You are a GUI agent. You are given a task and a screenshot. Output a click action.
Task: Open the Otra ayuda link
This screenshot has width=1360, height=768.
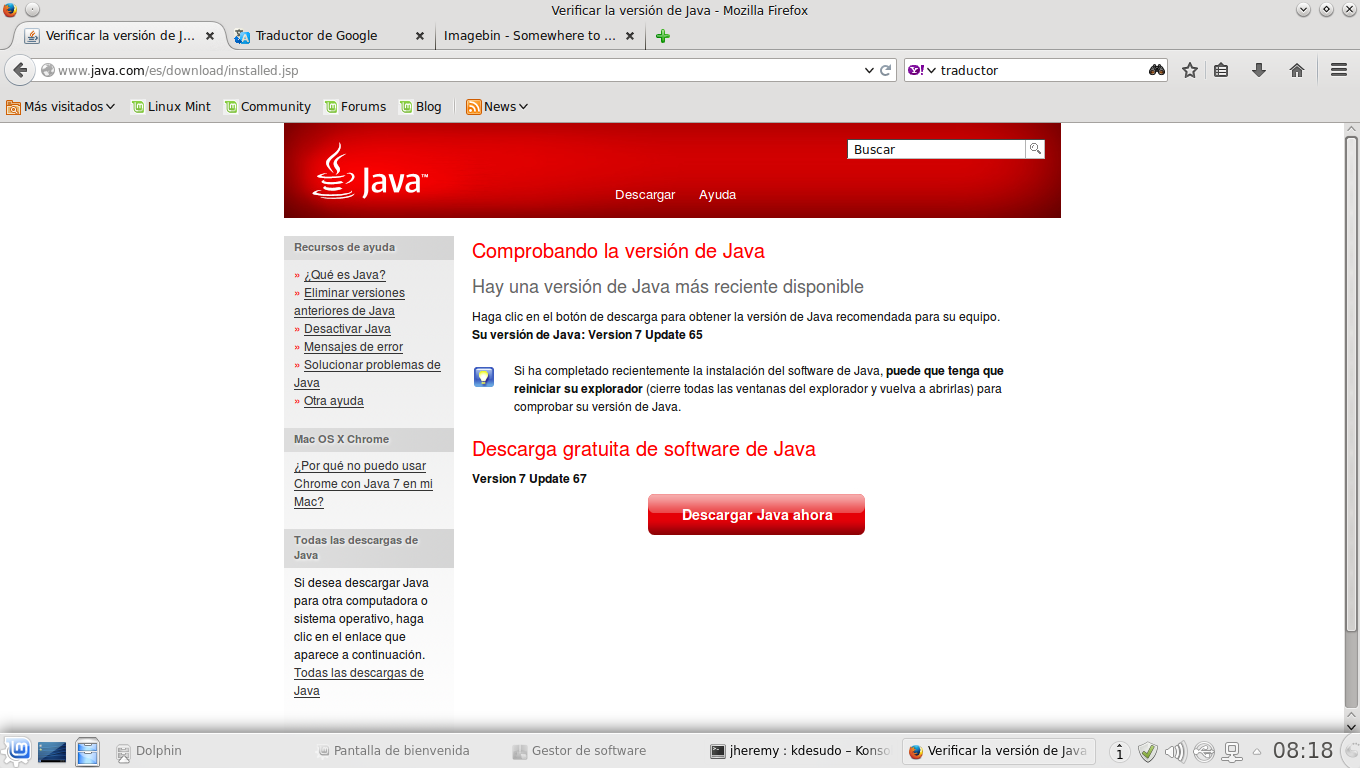coord(334,401)
